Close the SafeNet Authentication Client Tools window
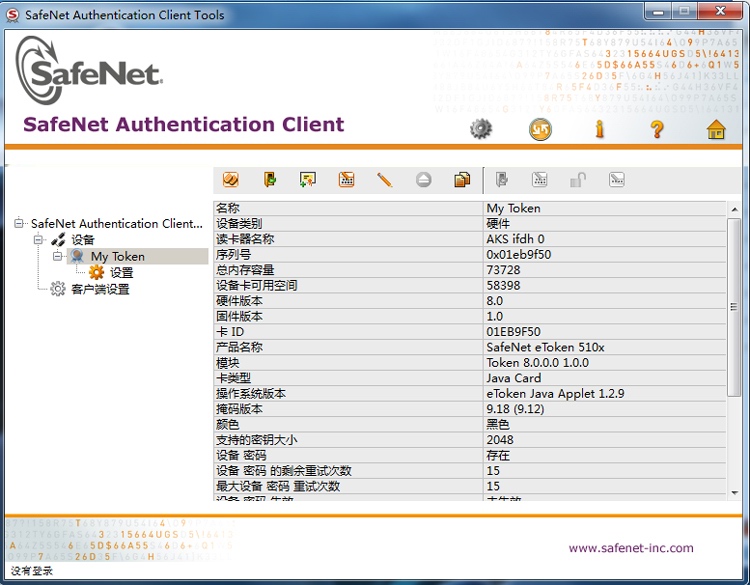750x585 pixels. pyautogui.click(x=721, y=11)
